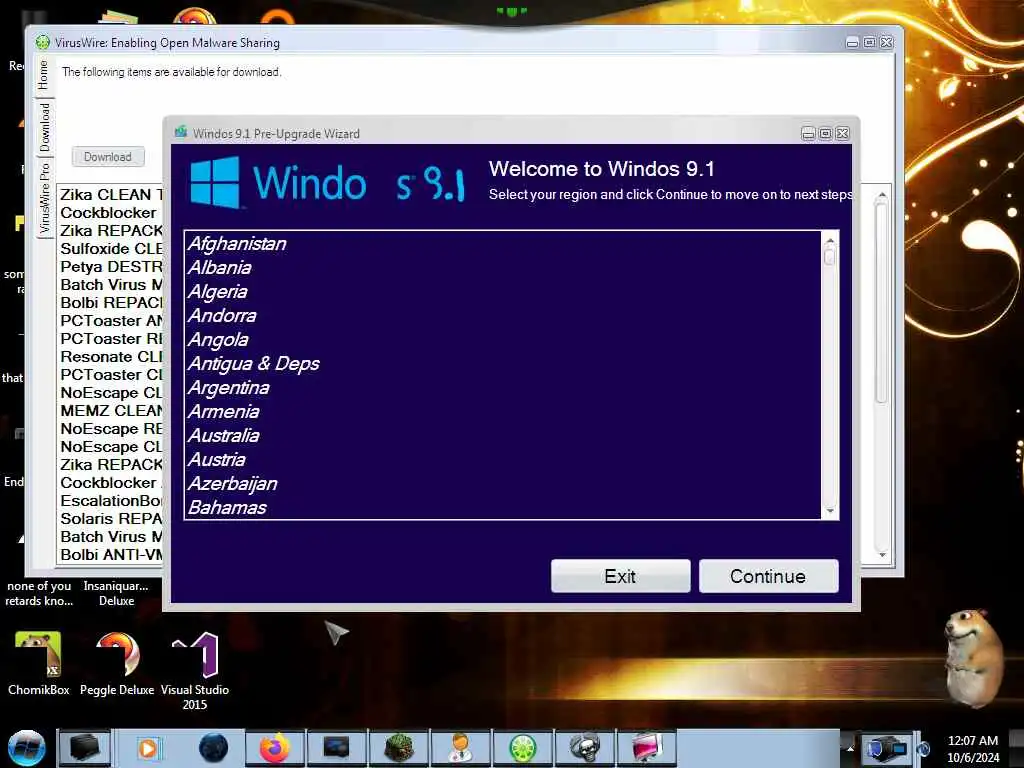The width and height of the screenshot is (1024, 768).
Task: Click the ChomikBox desktop icon
Action: pos(38,664)
